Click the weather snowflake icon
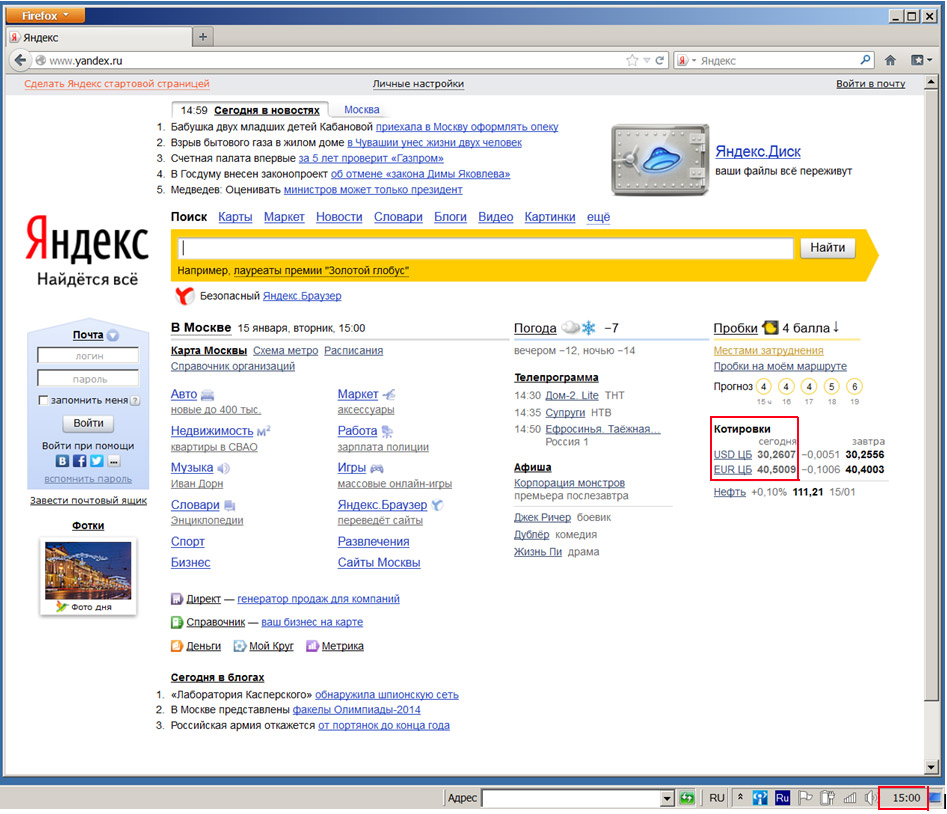Image resolution: width=947 pixels, height=814 pixels. click(x=588, y=328)
